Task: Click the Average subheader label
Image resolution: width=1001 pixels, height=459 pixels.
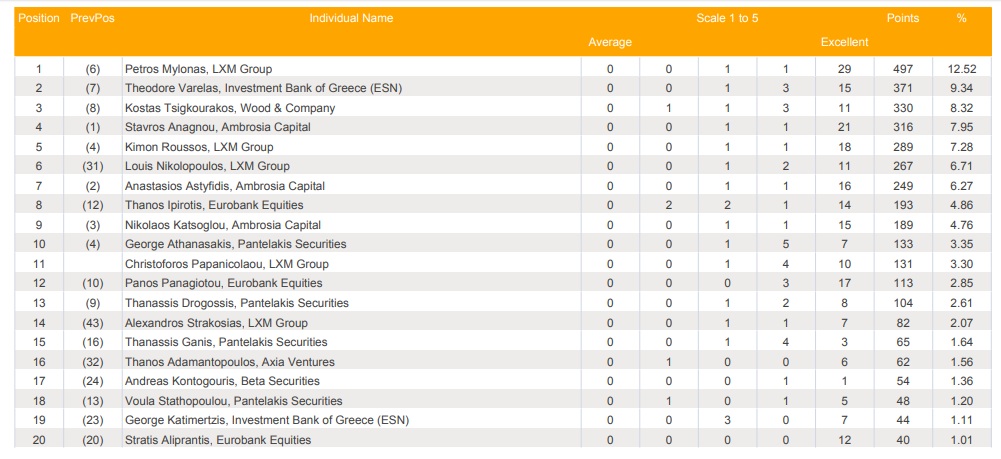Action: pos(610,42)
